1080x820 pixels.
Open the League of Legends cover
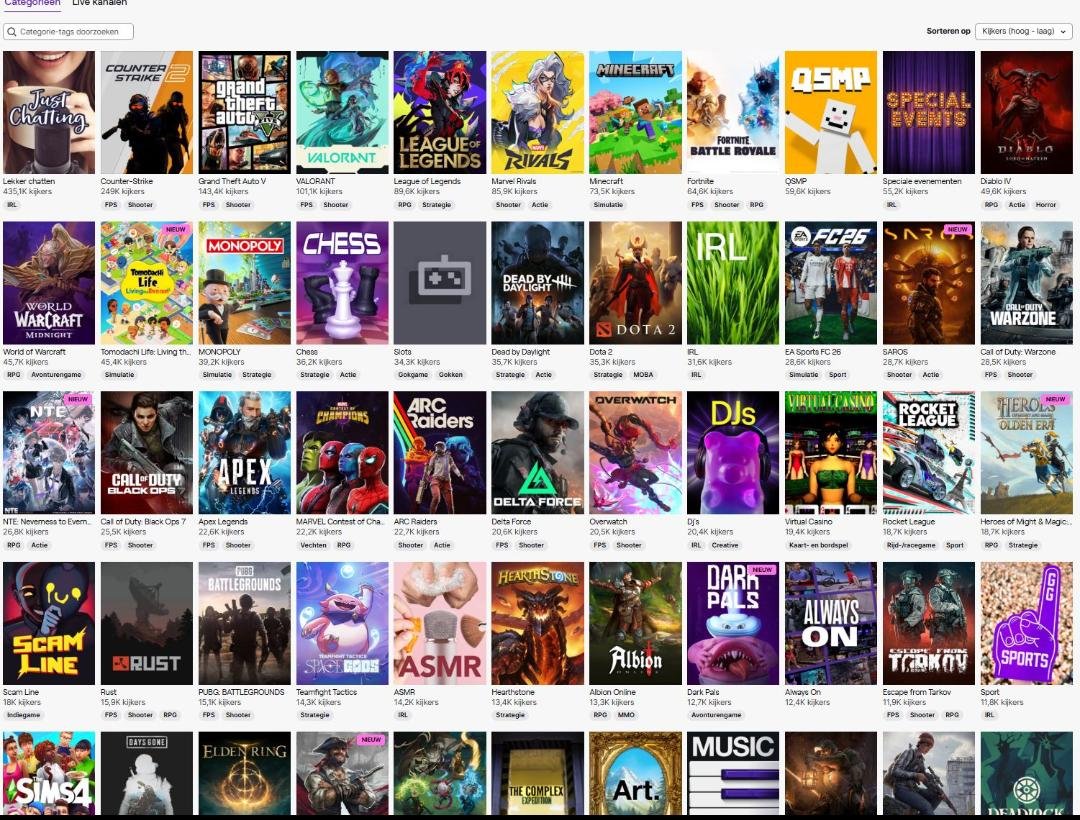tap(440, 112)
